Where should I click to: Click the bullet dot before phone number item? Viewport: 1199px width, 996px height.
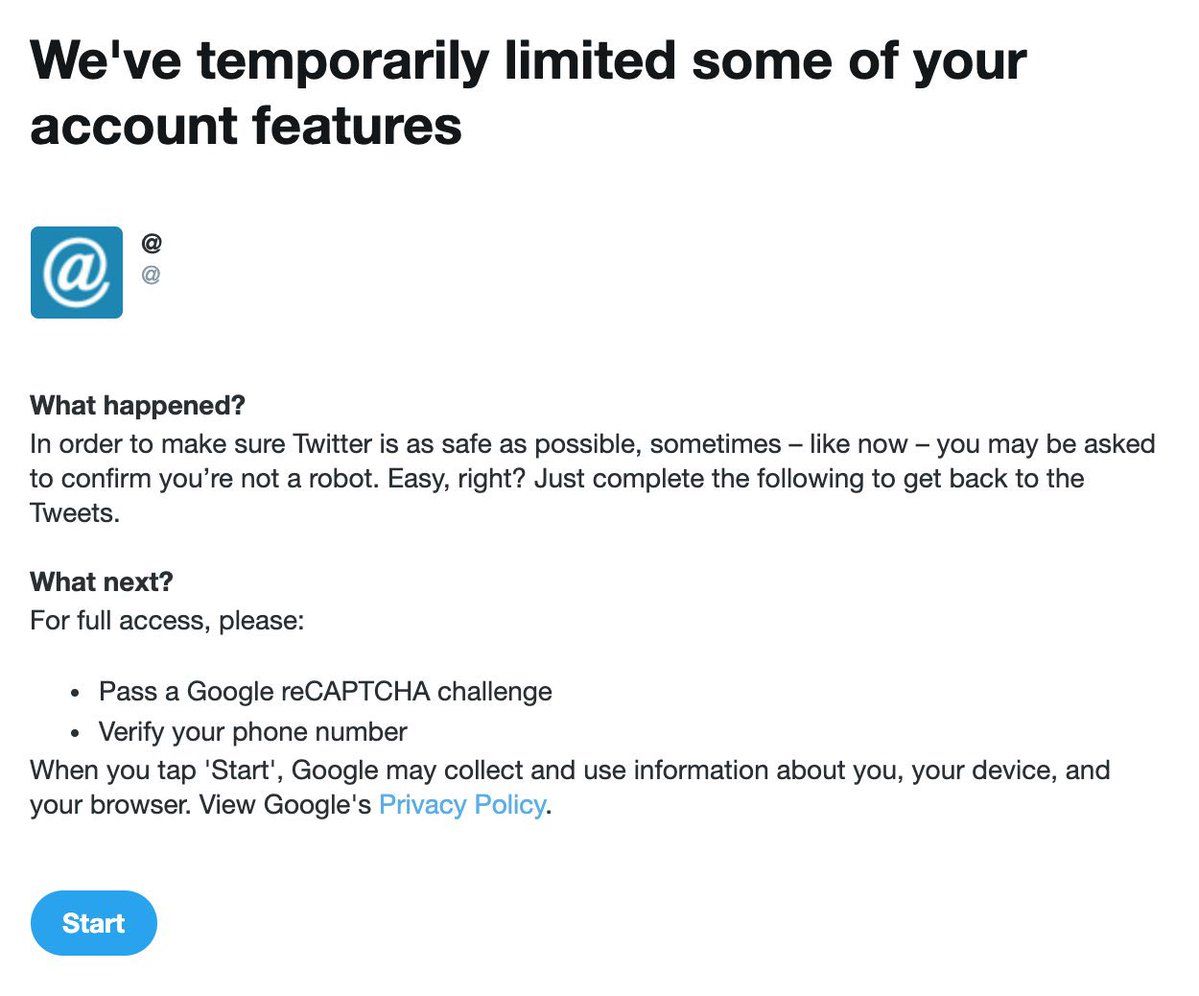click(76, 733)
